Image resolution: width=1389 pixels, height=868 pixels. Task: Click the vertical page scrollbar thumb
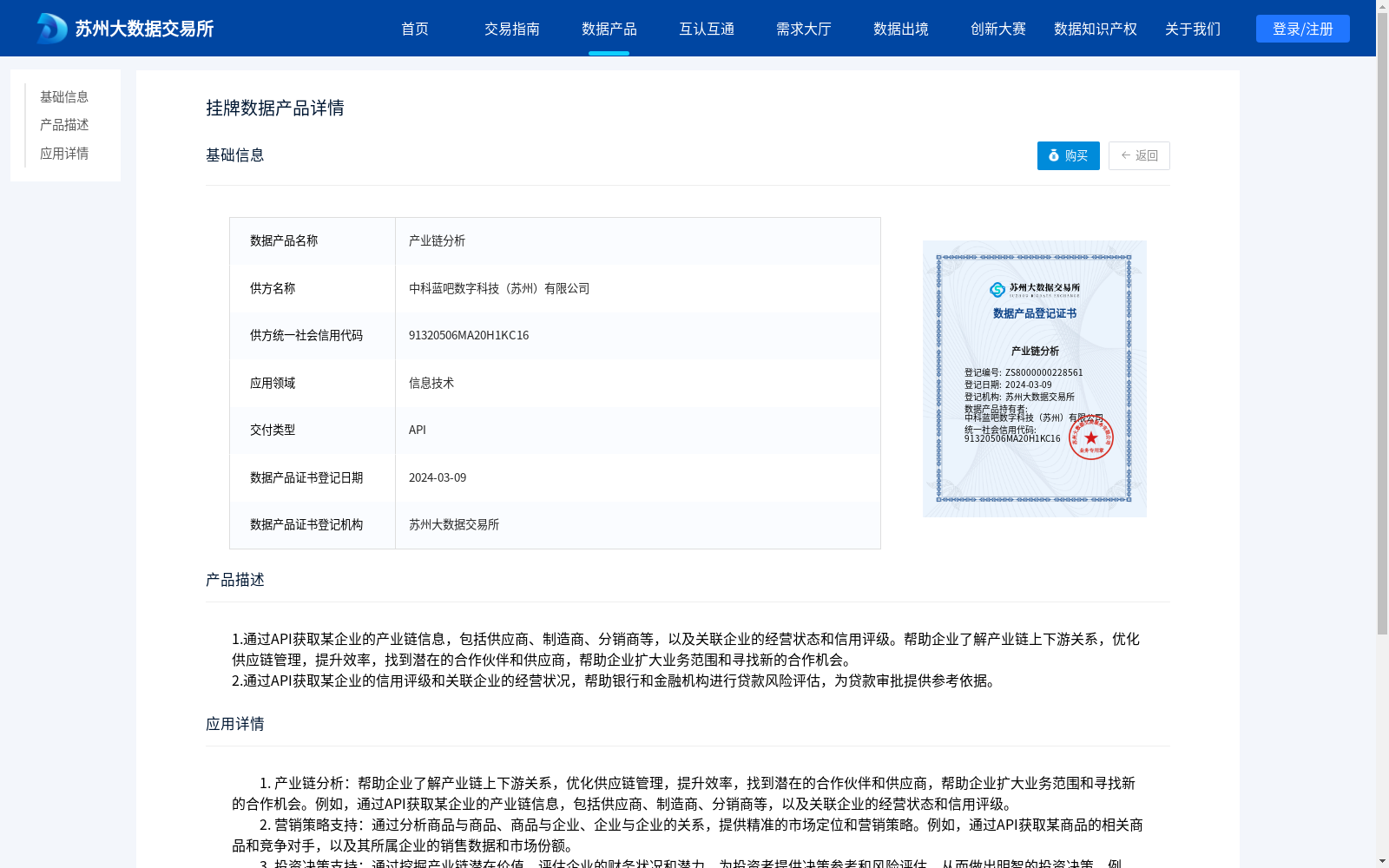(1382, 324)
